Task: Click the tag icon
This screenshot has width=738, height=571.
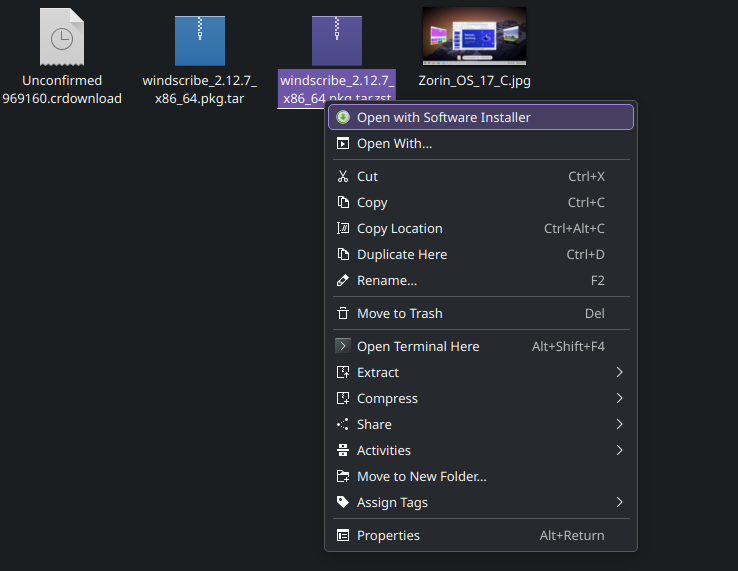Action: tap(343, 502)
